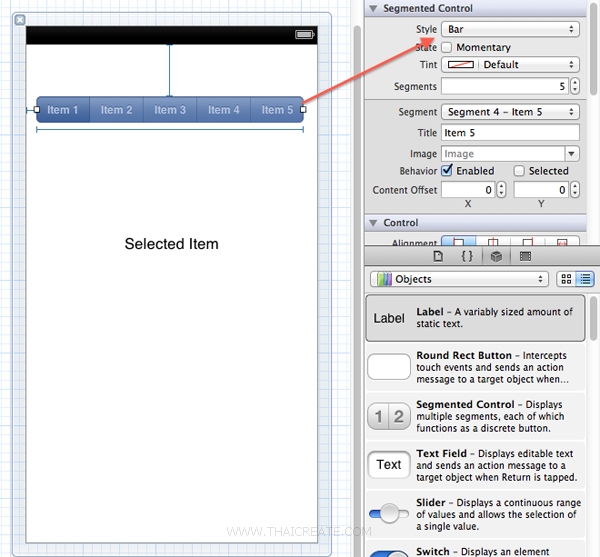This screenshot has height=557, width=600.
Task: Click the Content Offset Y stepper
Action: (x=574, y=190)
